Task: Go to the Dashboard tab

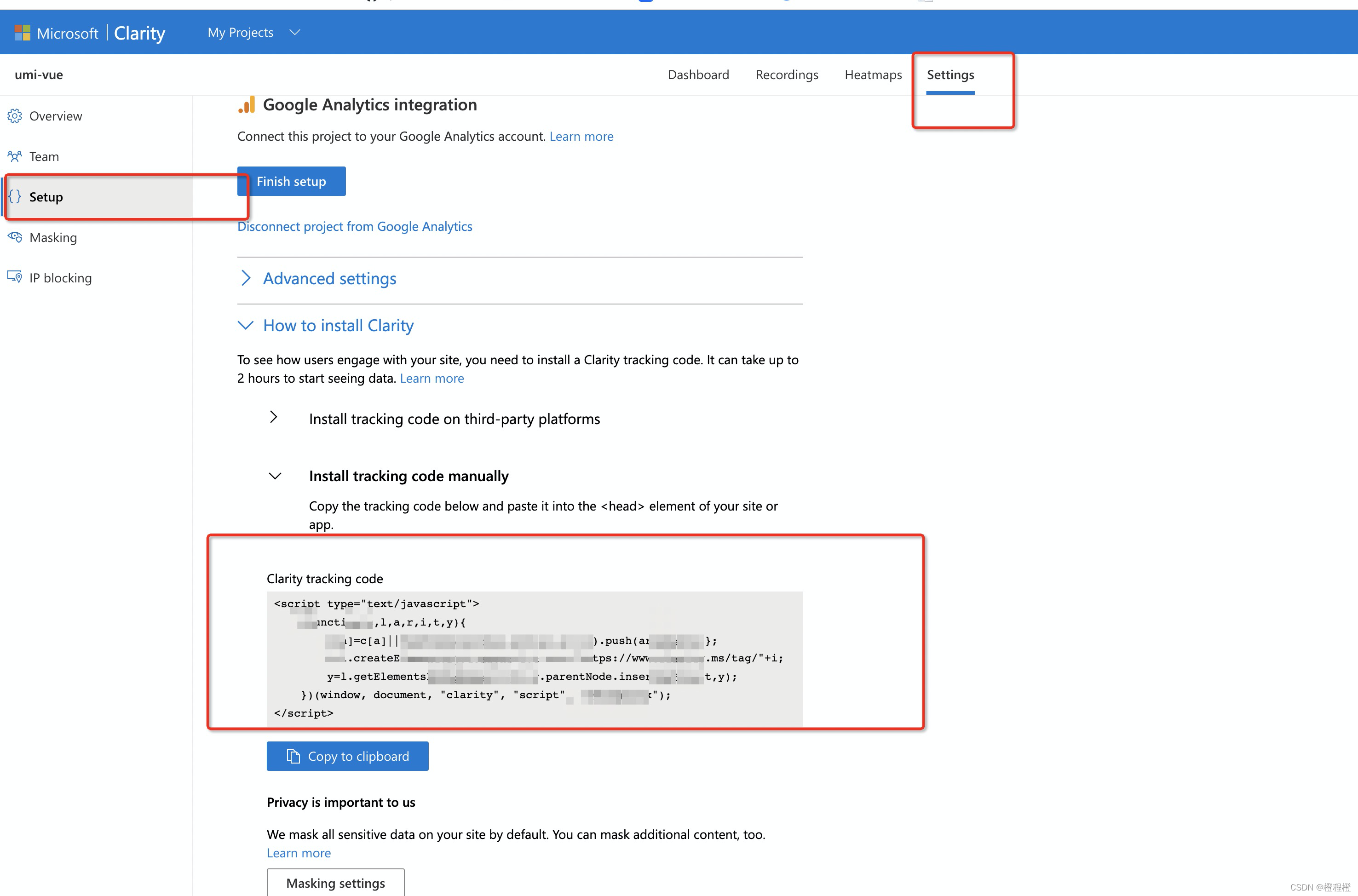Action: point(698,75)
